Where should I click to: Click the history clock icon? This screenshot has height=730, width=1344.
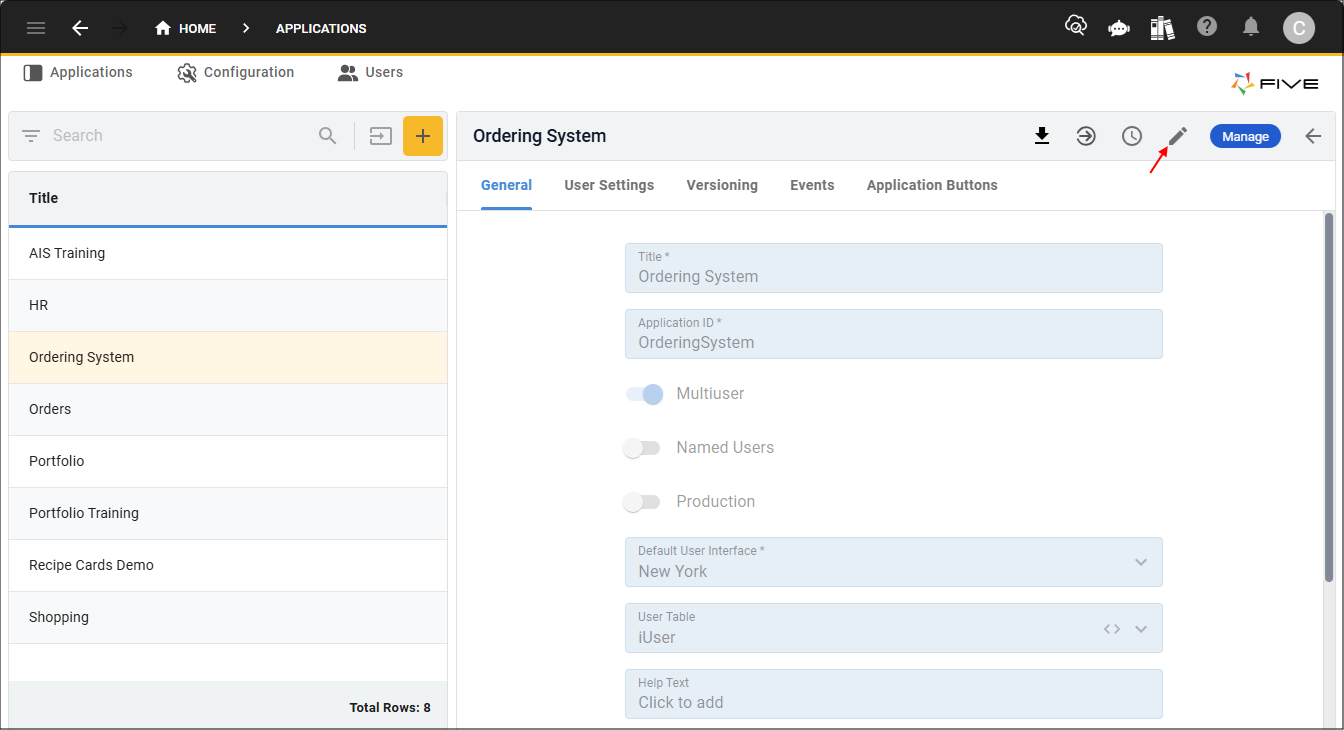(x=1132, y=136)
